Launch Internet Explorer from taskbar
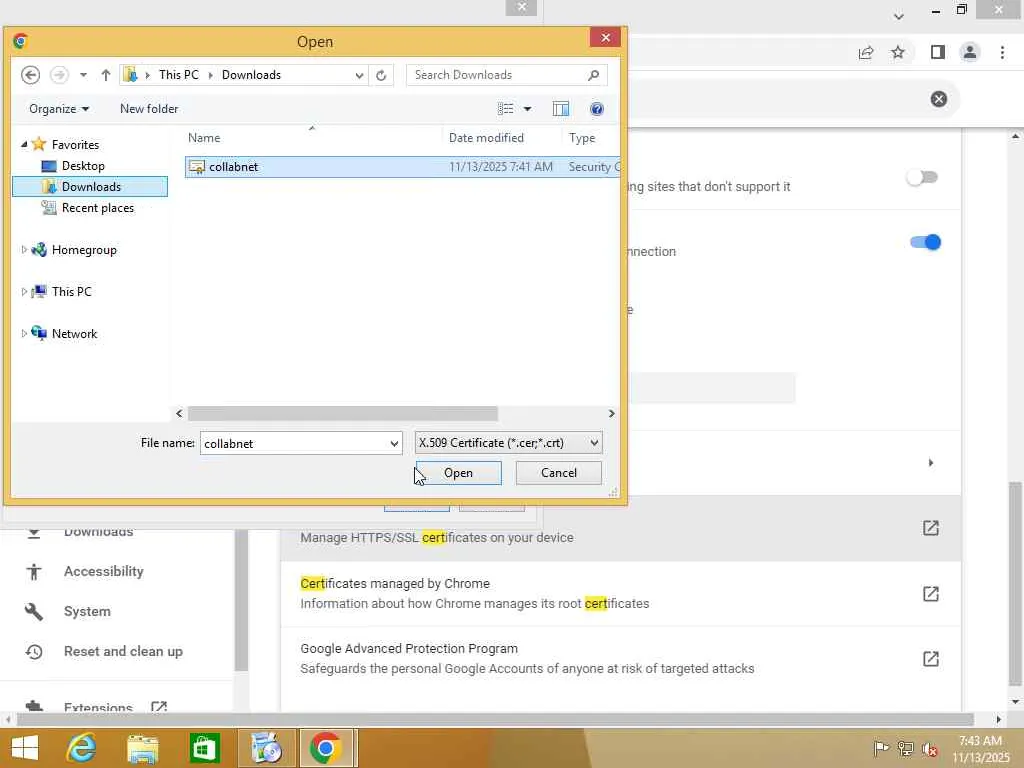This screenshot has height=768, width=1024. (82, 748)
